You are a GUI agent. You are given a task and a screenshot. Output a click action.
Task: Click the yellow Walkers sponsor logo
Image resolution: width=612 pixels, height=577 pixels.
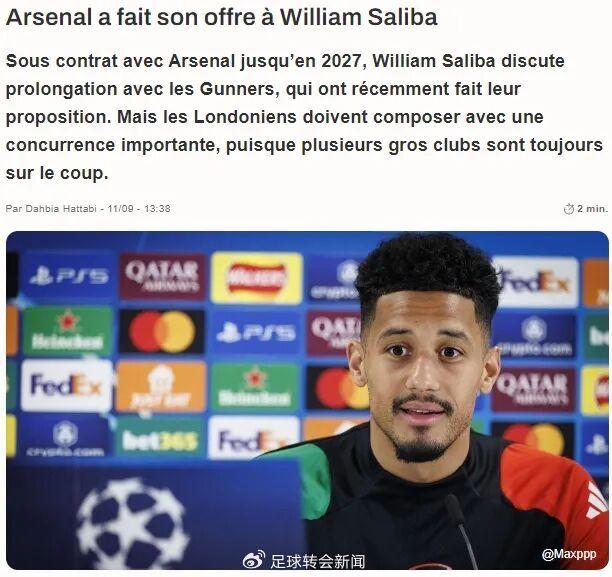coord(256,278)
